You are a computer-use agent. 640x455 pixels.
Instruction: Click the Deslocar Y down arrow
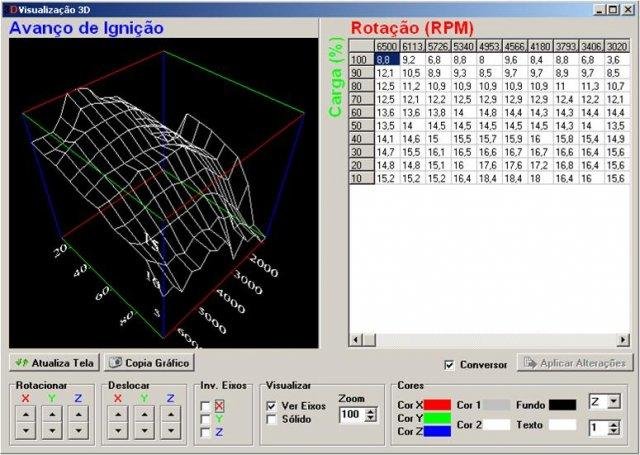[x=144, y=431]
